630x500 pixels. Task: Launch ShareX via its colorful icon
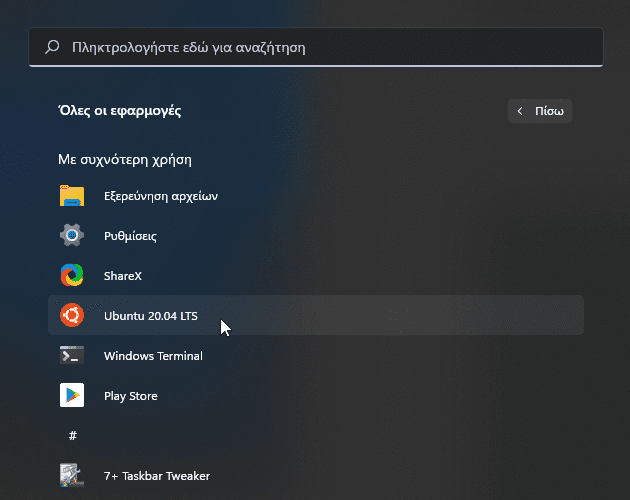click(x=72, y=275)
